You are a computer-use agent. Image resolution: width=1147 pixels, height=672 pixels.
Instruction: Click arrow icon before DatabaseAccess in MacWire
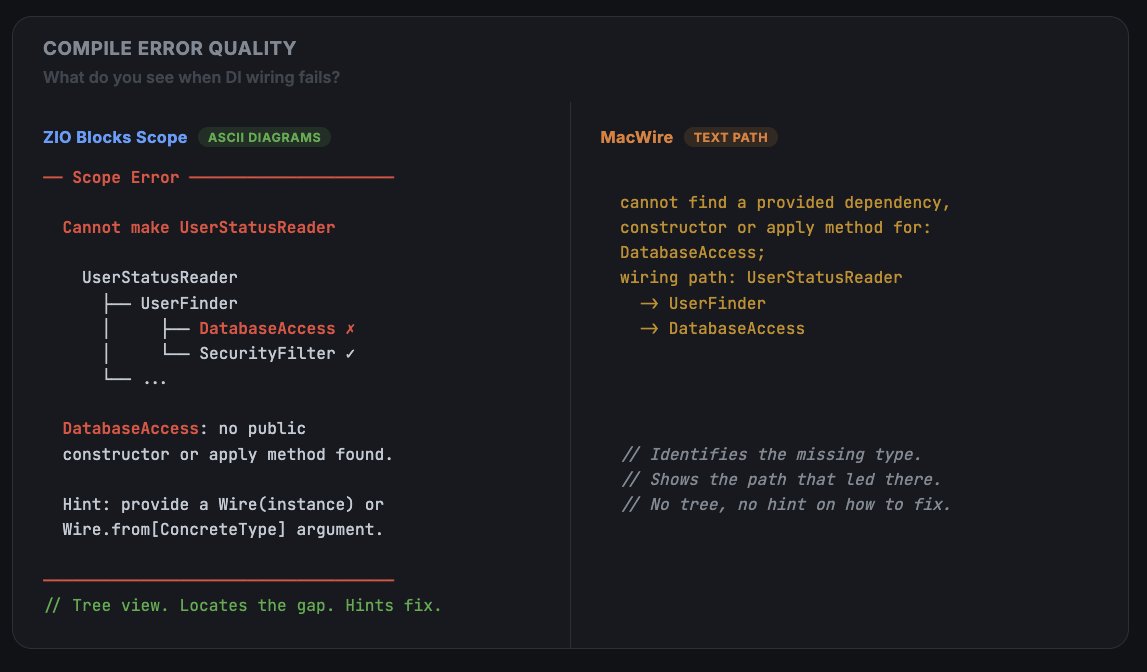(649, 329)
